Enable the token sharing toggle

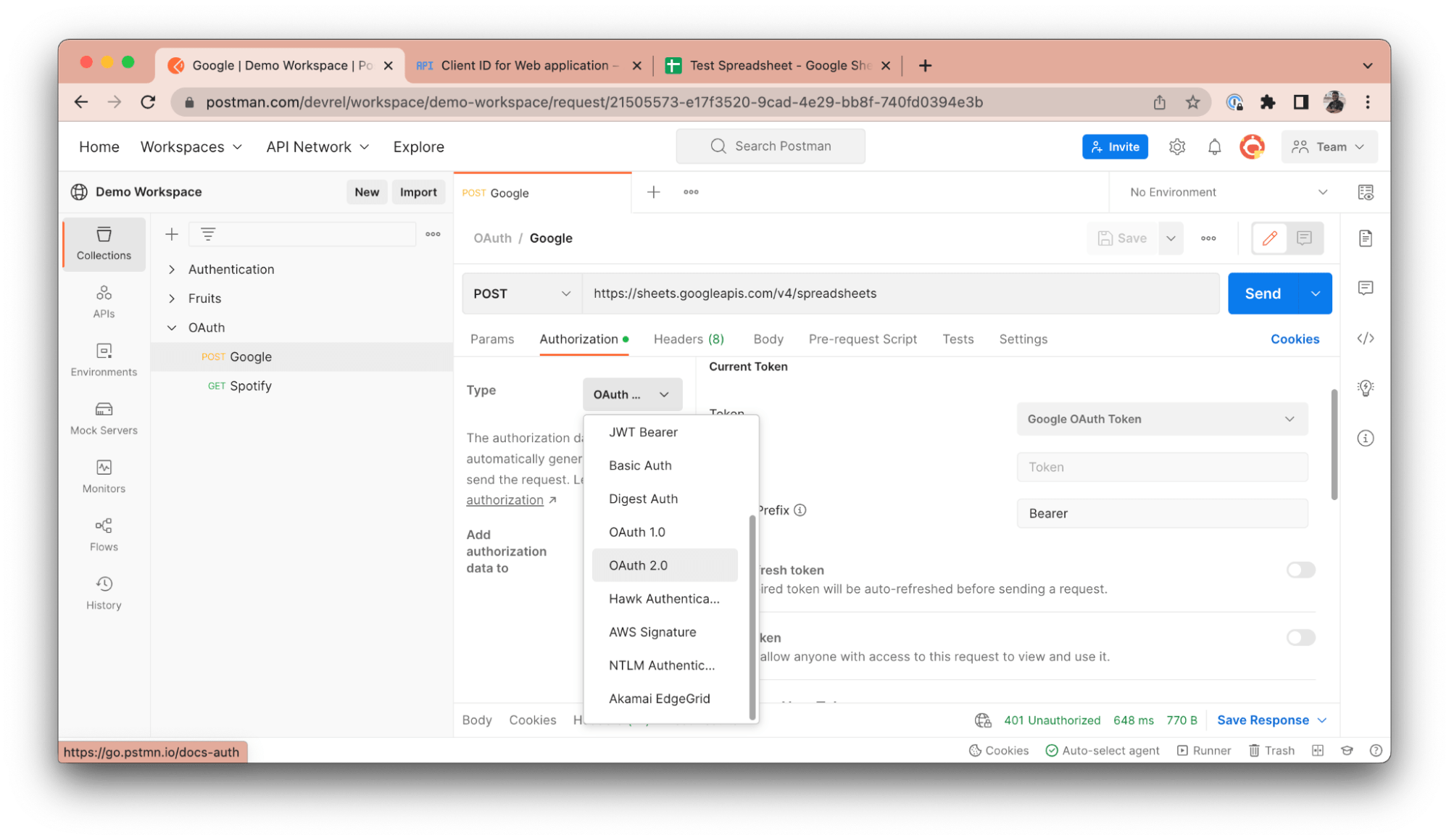tap(1300, 637)
